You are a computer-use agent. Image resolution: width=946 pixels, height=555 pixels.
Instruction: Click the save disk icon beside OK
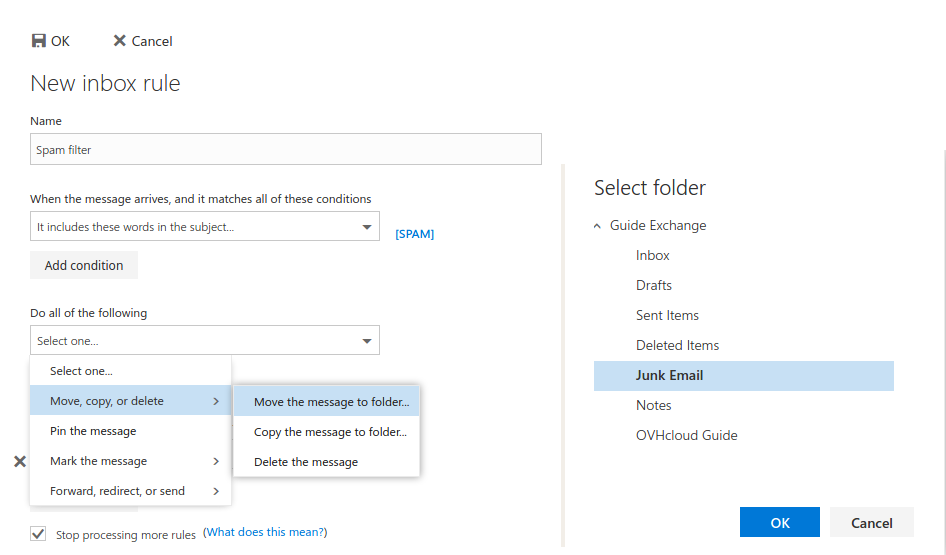tap(39, 41)
